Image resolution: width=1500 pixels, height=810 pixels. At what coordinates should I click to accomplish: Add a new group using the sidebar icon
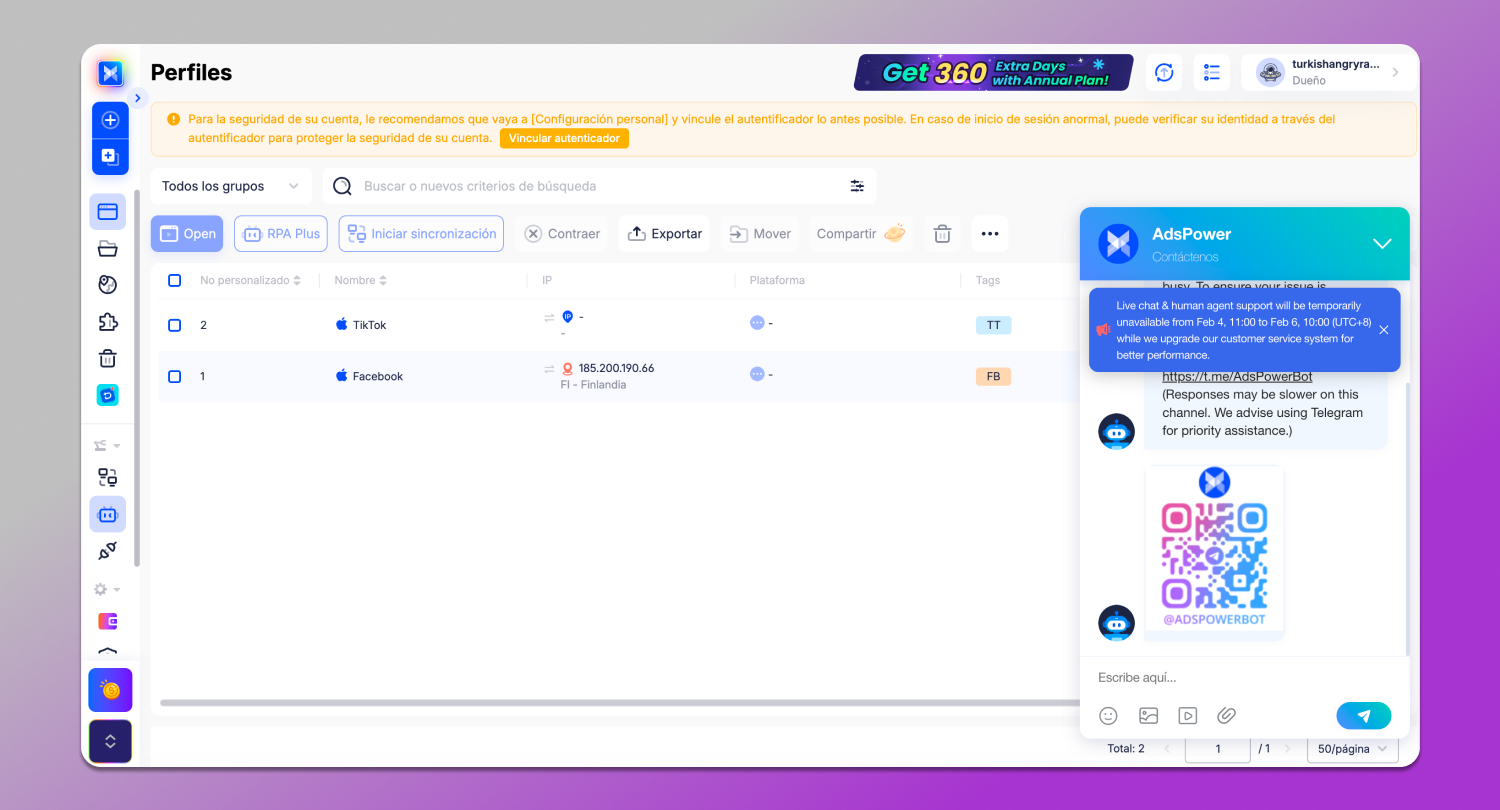(x=110, y=156)
